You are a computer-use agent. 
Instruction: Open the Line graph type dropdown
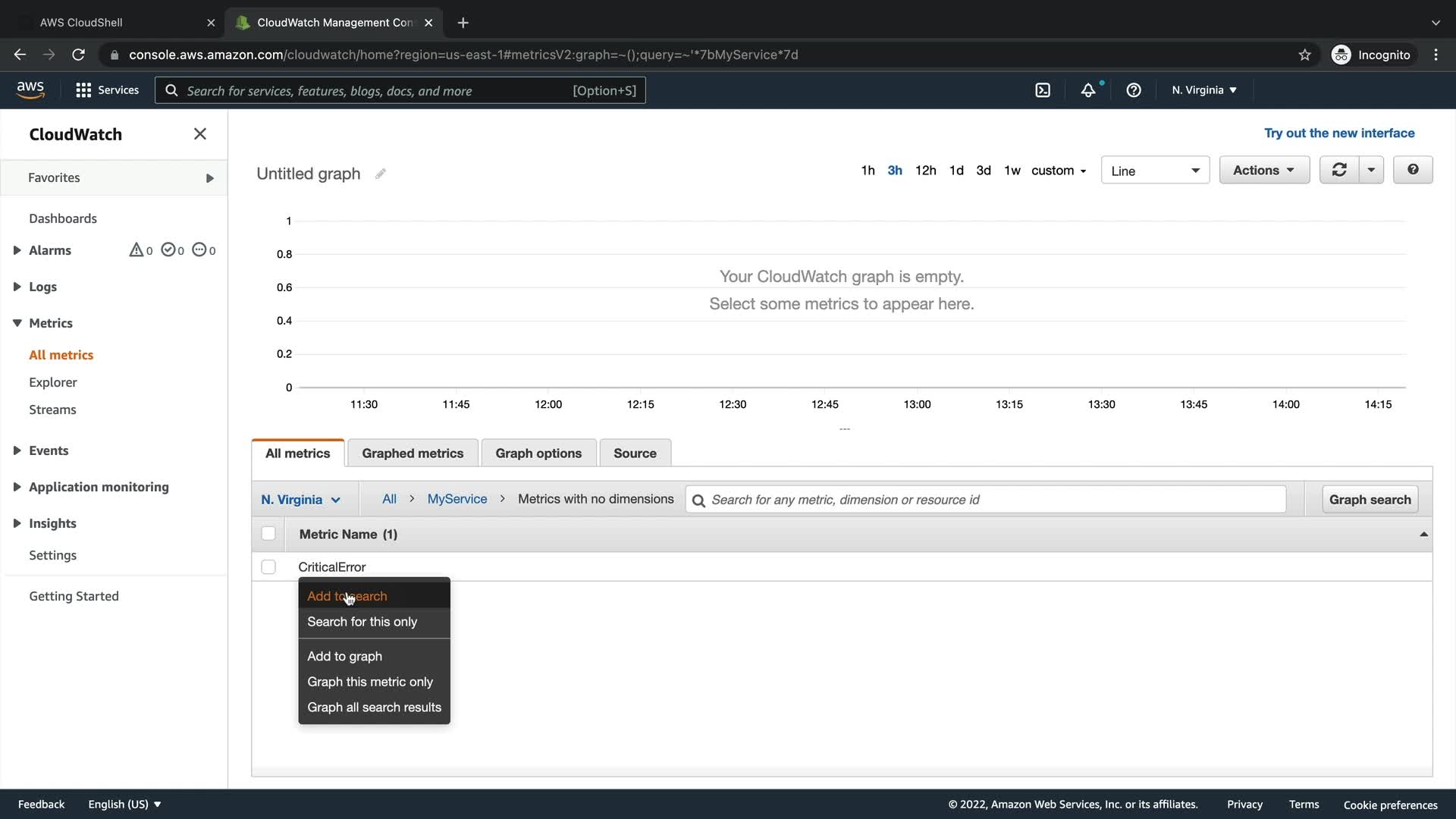(1155, 171)
